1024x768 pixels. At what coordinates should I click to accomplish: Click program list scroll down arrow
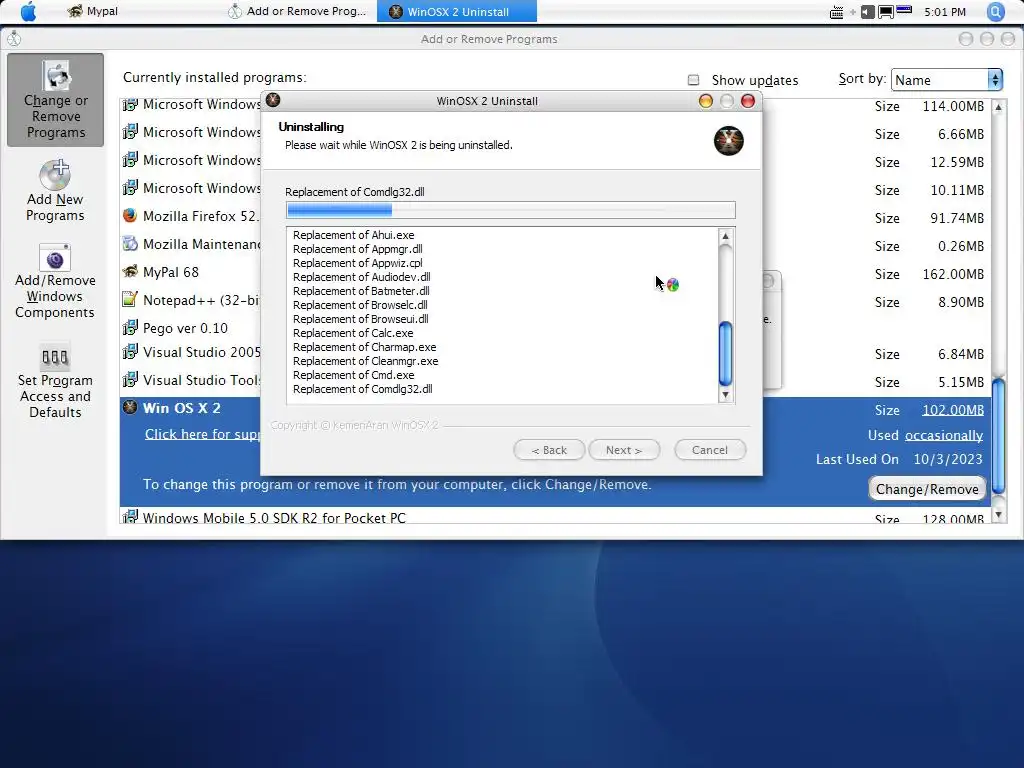[x=998, y=515]
